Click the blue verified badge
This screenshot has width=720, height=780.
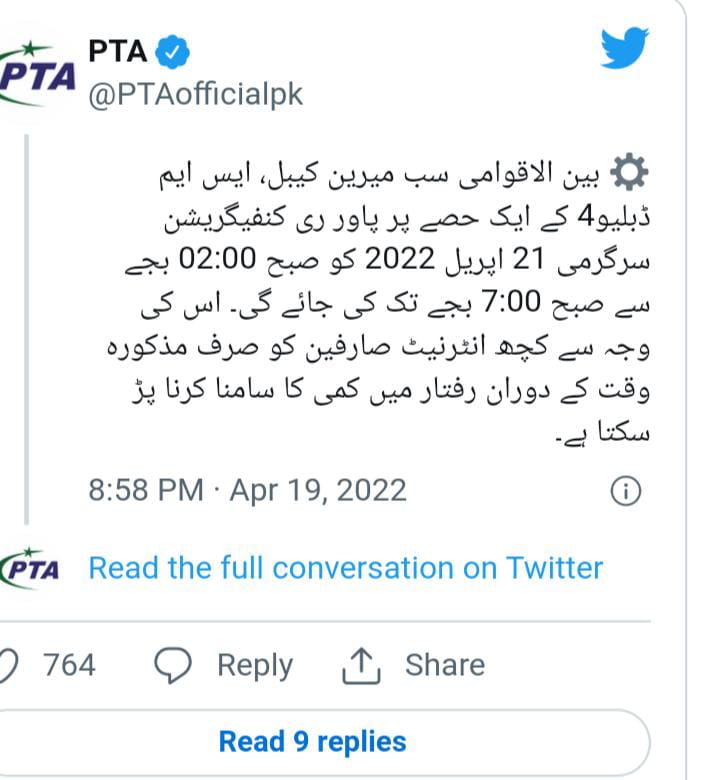click(x=171, y=52)
